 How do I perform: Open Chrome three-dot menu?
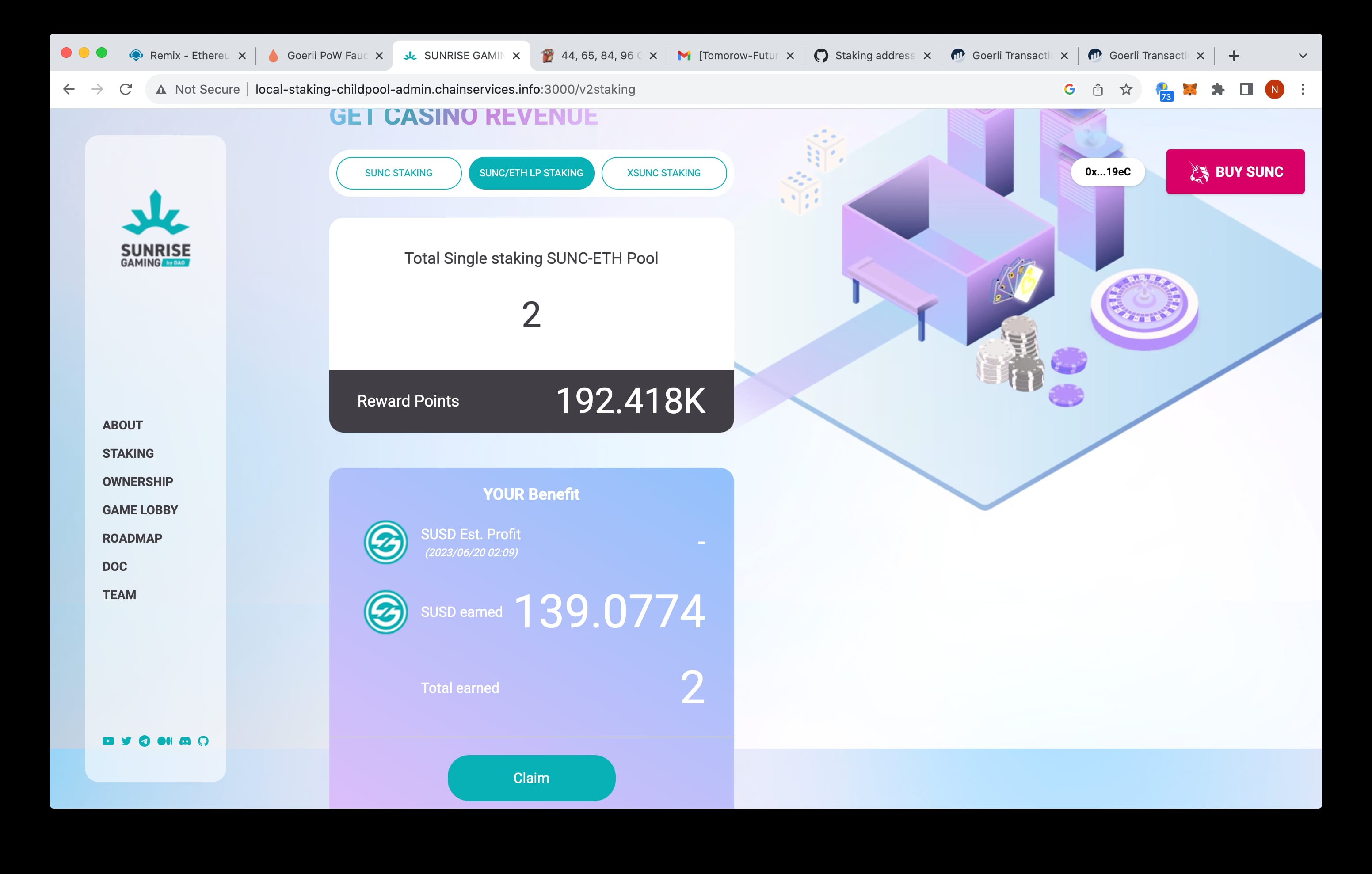tap(1303, 89)
